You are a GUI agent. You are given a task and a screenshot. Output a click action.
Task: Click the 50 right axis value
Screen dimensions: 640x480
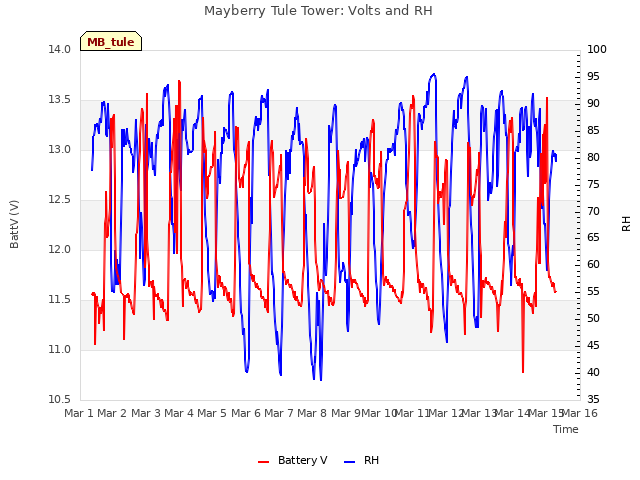coord(593,319)
